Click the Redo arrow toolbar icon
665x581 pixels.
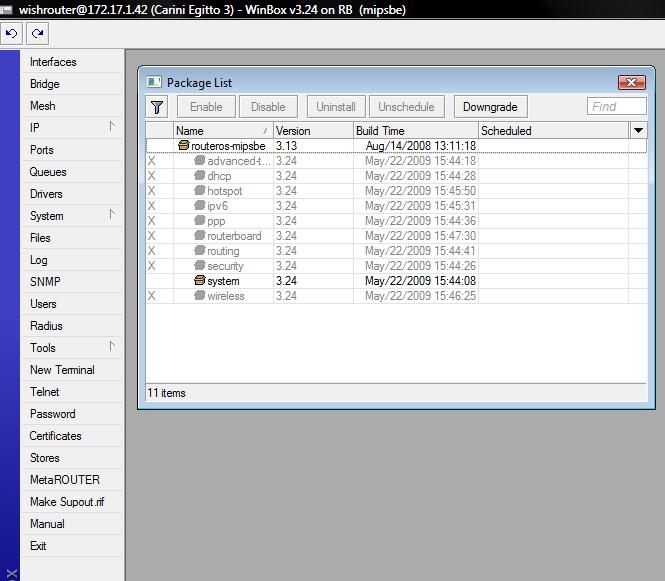37,34
